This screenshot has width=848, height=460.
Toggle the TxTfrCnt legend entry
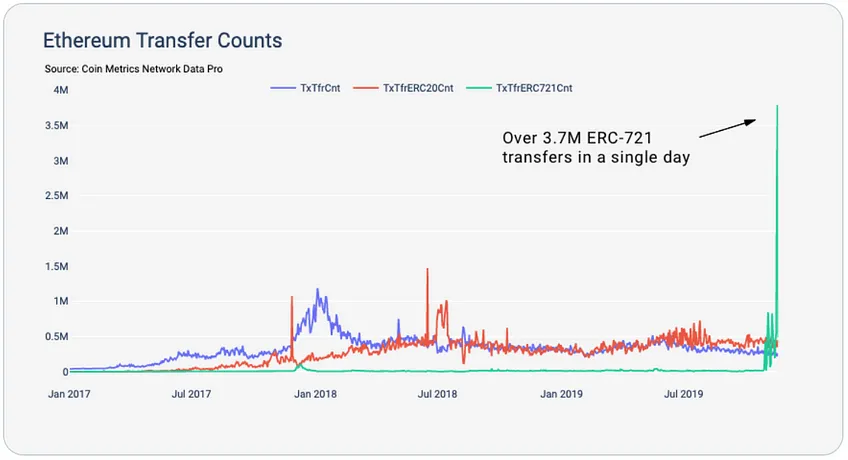[306, 88]
